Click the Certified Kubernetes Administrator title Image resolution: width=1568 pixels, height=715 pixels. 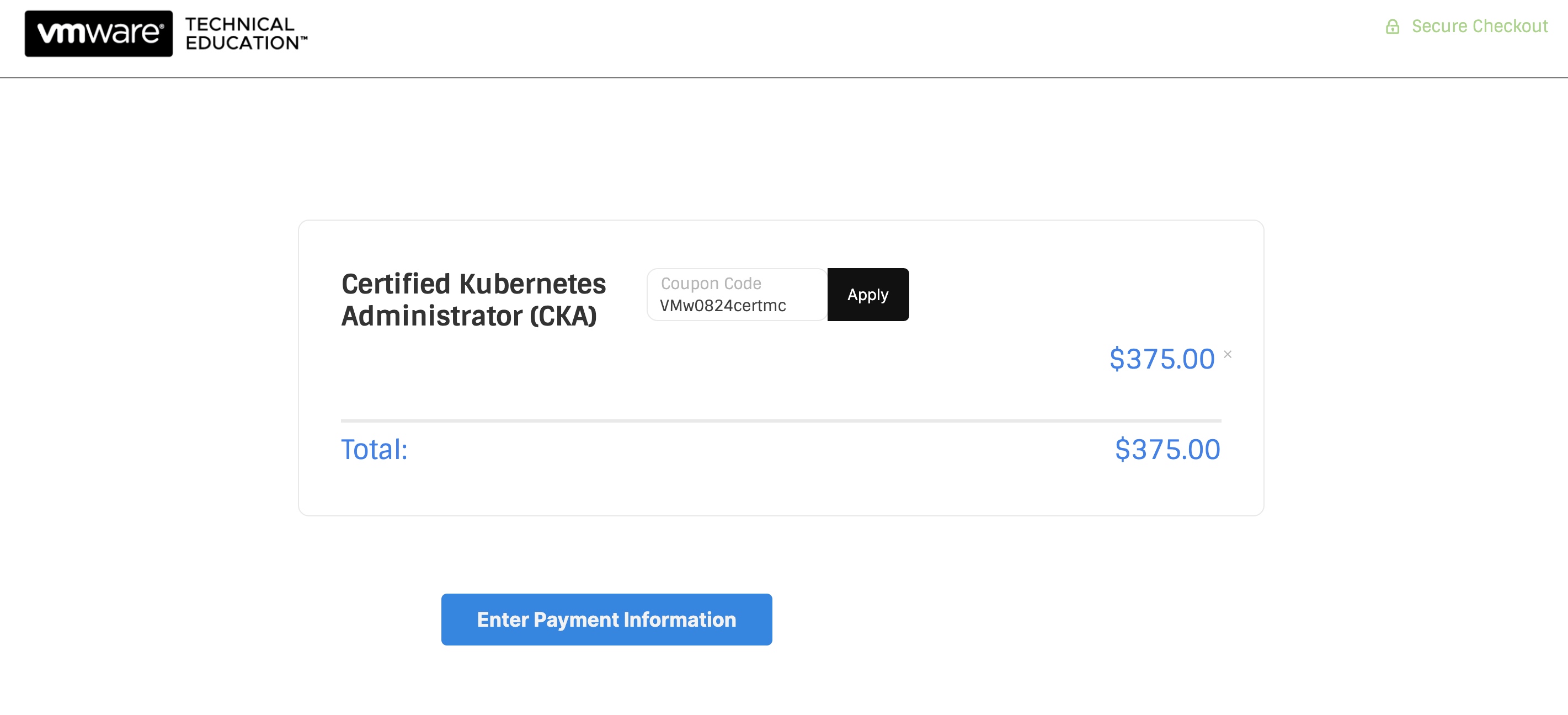[x=473, y=300]
